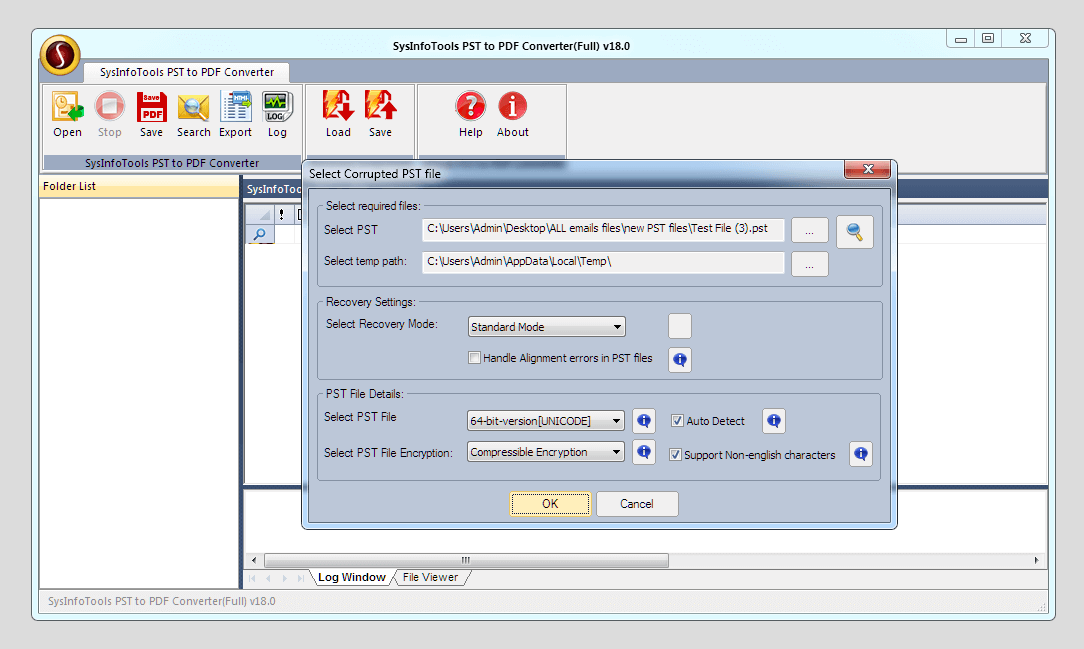Click the Open PST toolbar icon
The width and height of the screenshot is (1084, 649).
pos(67,115)
